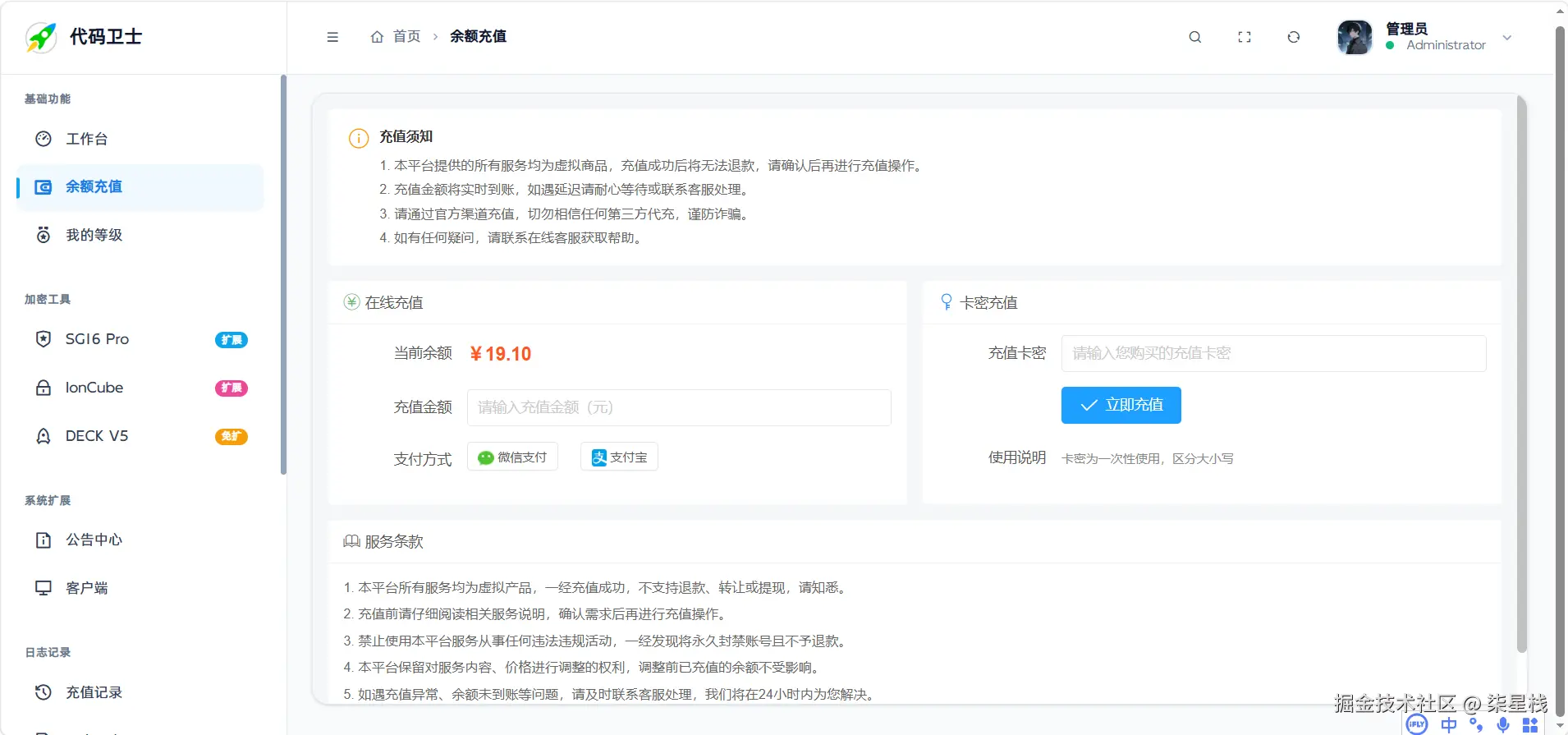
Task: Open 充值记录 sidebar item
Action: 140,692
